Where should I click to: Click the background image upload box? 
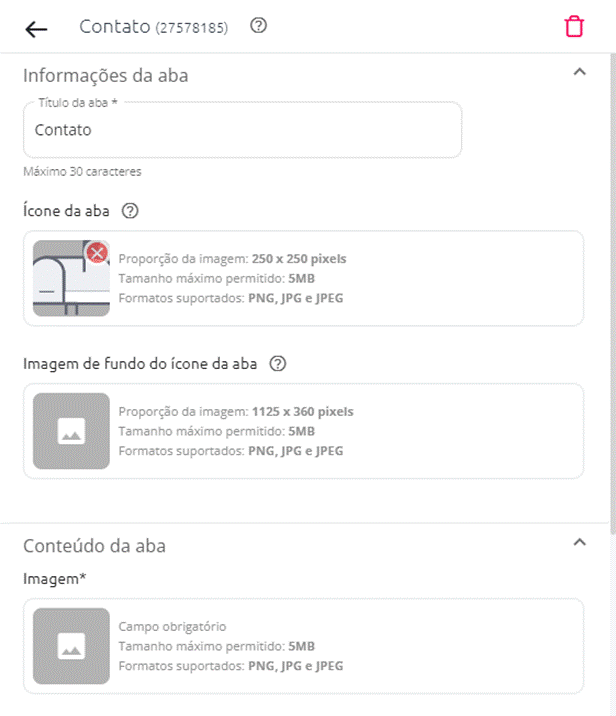[304, 431]
